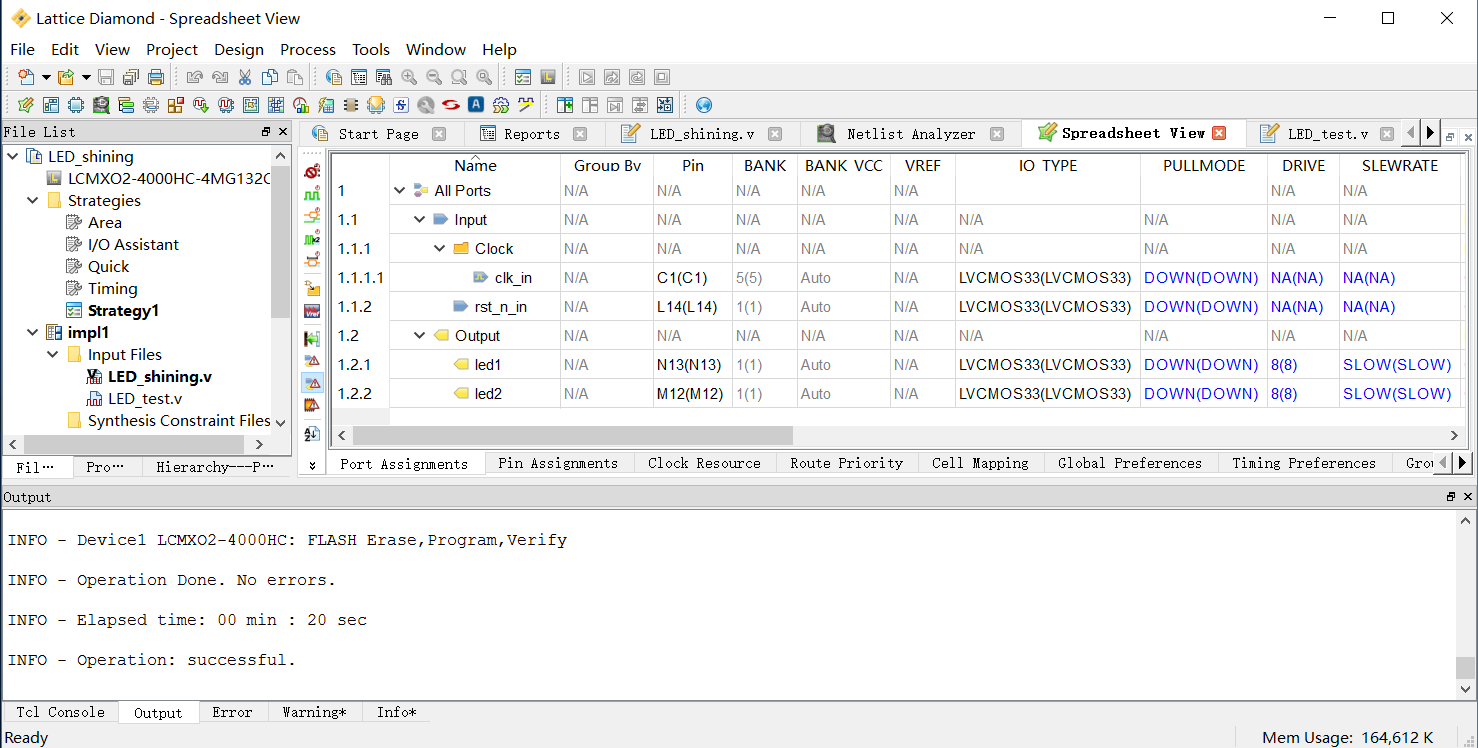Select Strategy1 in the file list
The width and height of the screenshot is (1478, 748).
tap(123, 310)
